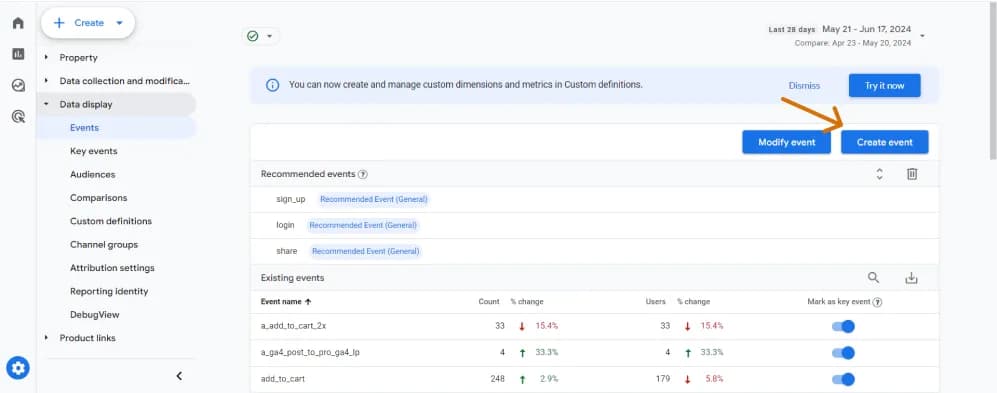Click the sign_up recommended event tag
997x393 pixels.
[x=373, y=199]
